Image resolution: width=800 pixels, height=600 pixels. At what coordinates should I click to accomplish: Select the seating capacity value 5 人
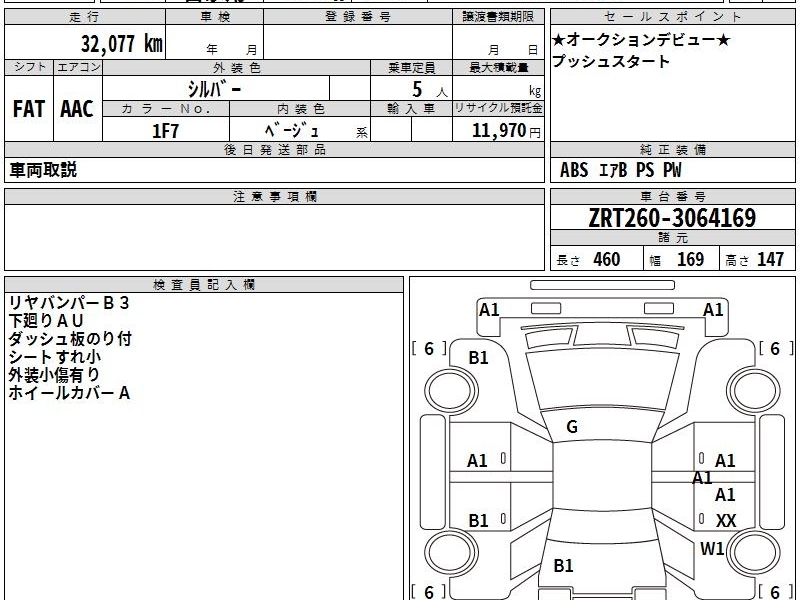coord(430,90)
